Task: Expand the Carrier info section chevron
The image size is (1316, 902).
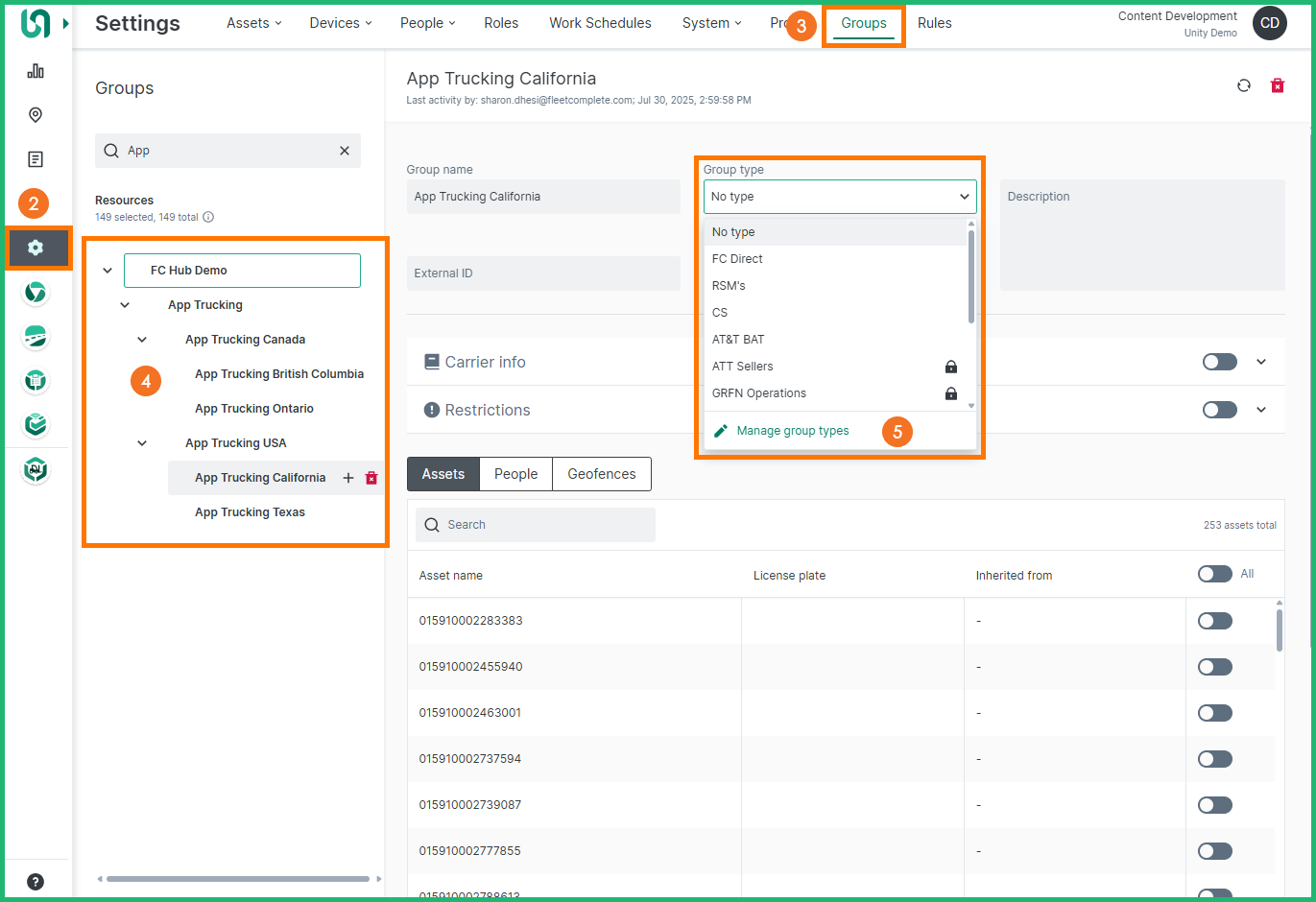Action: (x=1261, y=362)
